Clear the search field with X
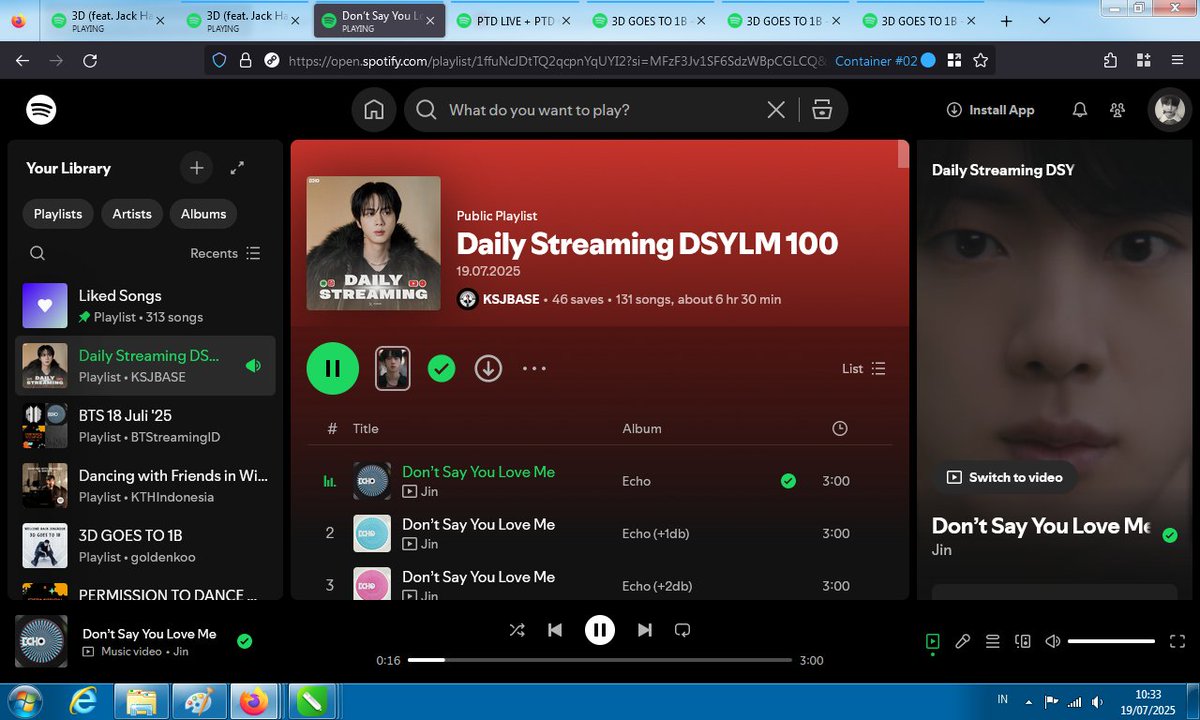Screen dimensions: 1200x720 pos(776,110)
